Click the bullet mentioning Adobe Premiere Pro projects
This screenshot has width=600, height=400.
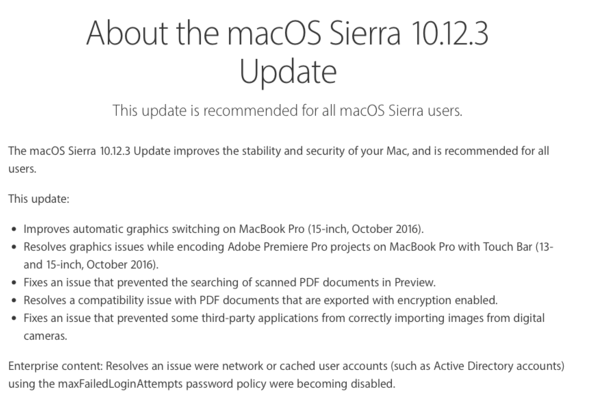288,256
